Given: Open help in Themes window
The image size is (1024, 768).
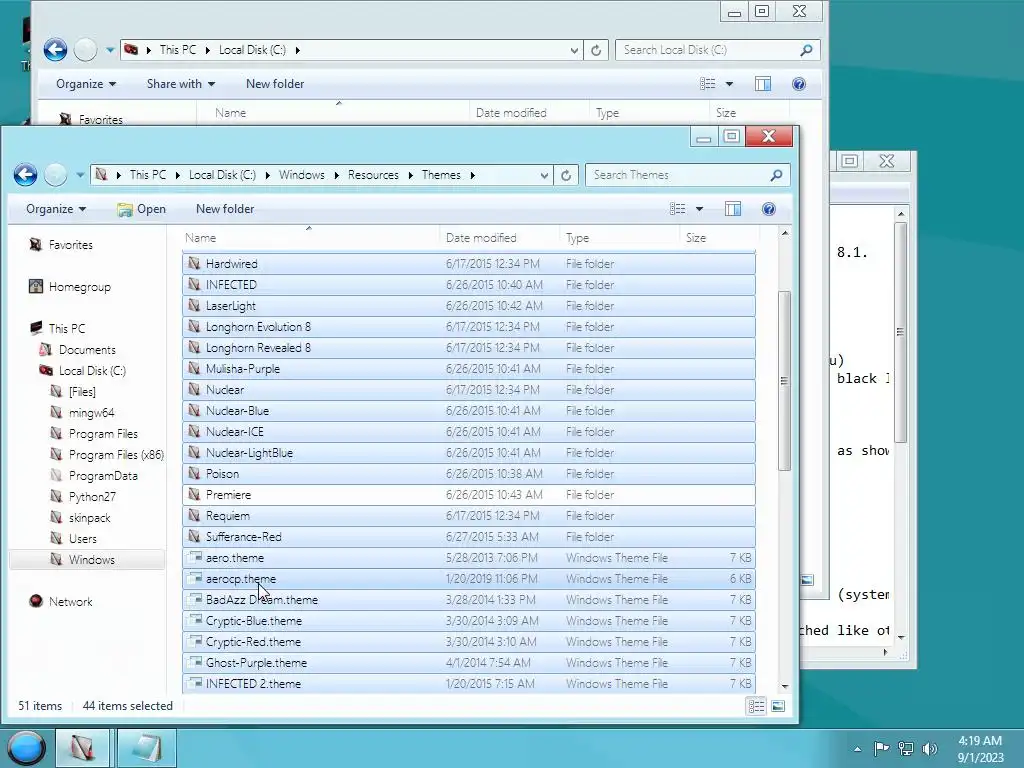Looking at the screenshot, I should click(x=769, y=209).
